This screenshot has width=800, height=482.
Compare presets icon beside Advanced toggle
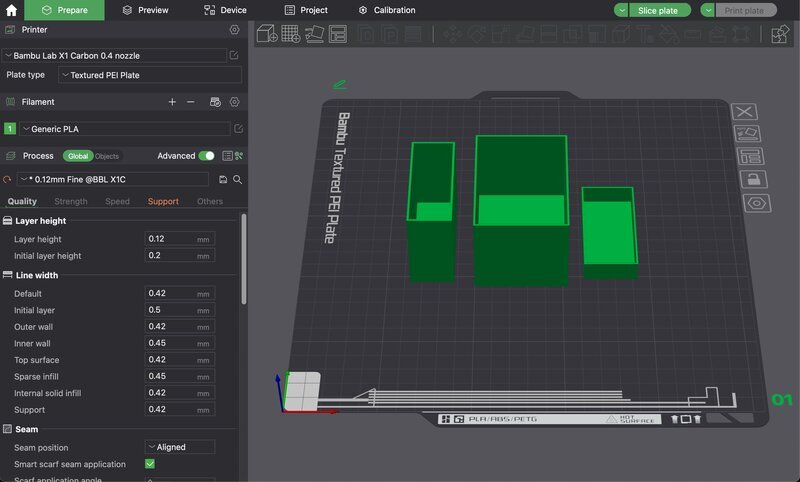(239, 156)
